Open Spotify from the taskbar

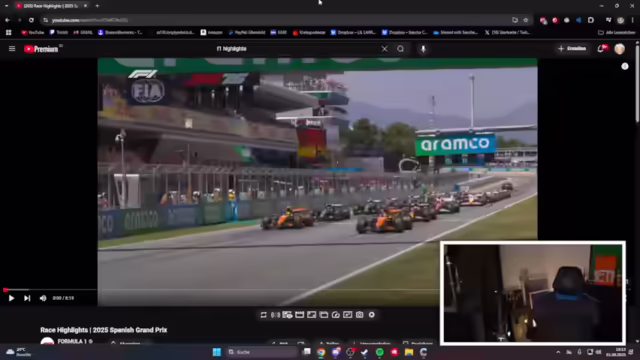click(380, 352)
